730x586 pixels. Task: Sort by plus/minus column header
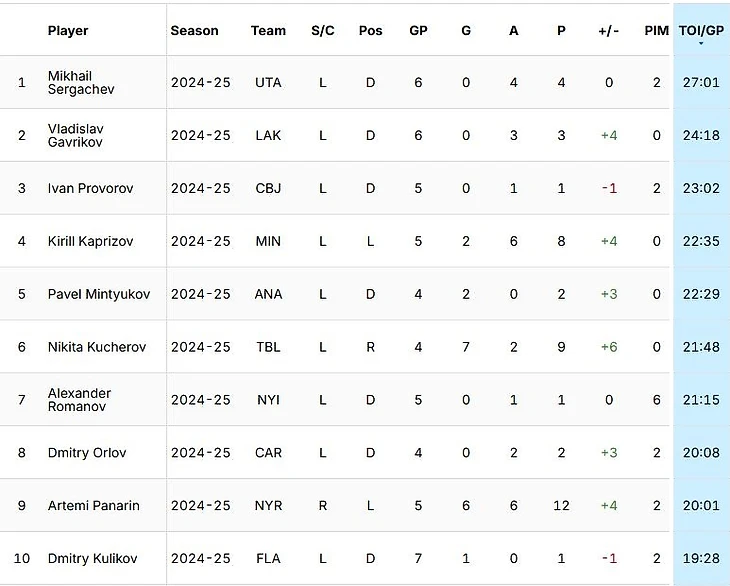[609, 31]
